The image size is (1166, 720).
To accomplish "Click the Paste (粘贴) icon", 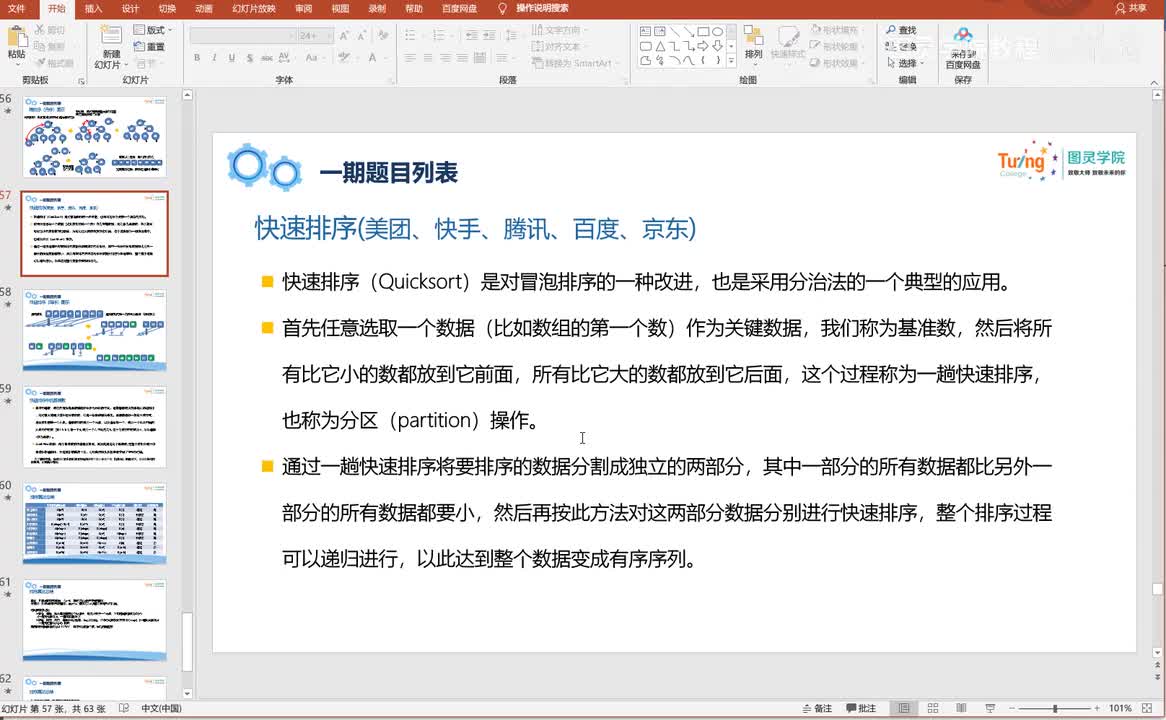I will pyautogui.click(x=16, y=37).
